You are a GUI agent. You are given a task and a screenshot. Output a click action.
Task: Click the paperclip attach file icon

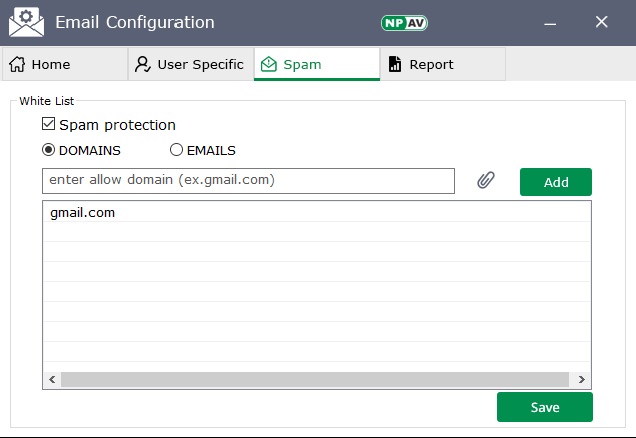click(x=486, y=181)
